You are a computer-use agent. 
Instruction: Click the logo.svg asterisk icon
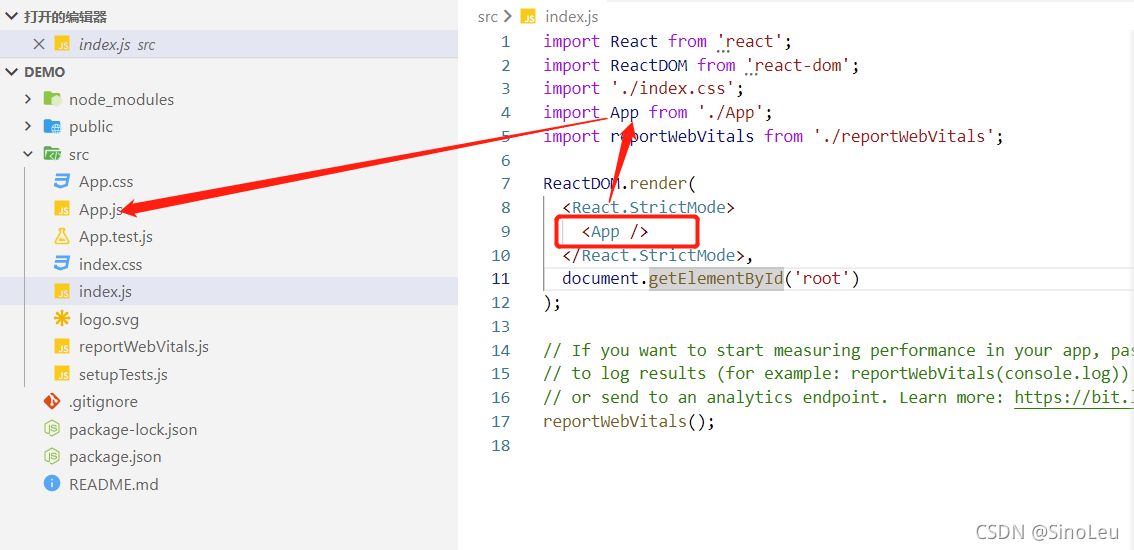pyautogui.click(x=62, y=319)
